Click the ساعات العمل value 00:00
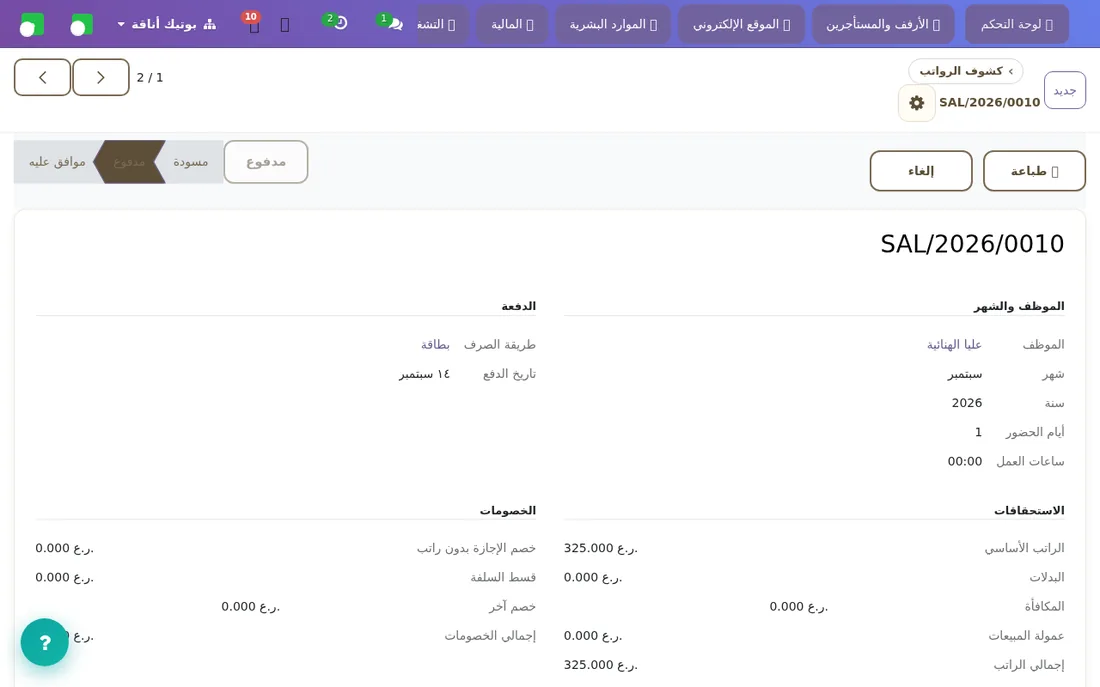1100x687 pixels. tap(965, 461)
